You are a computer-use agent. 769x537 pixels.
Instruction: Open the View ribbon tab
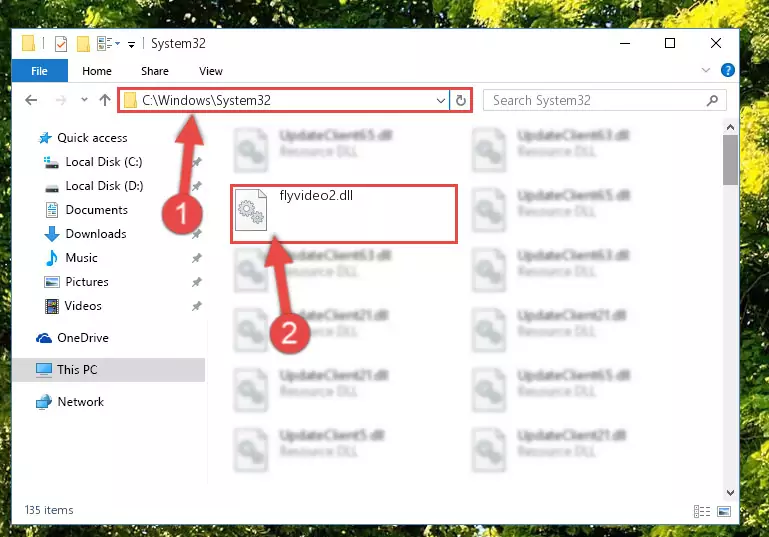210,71
